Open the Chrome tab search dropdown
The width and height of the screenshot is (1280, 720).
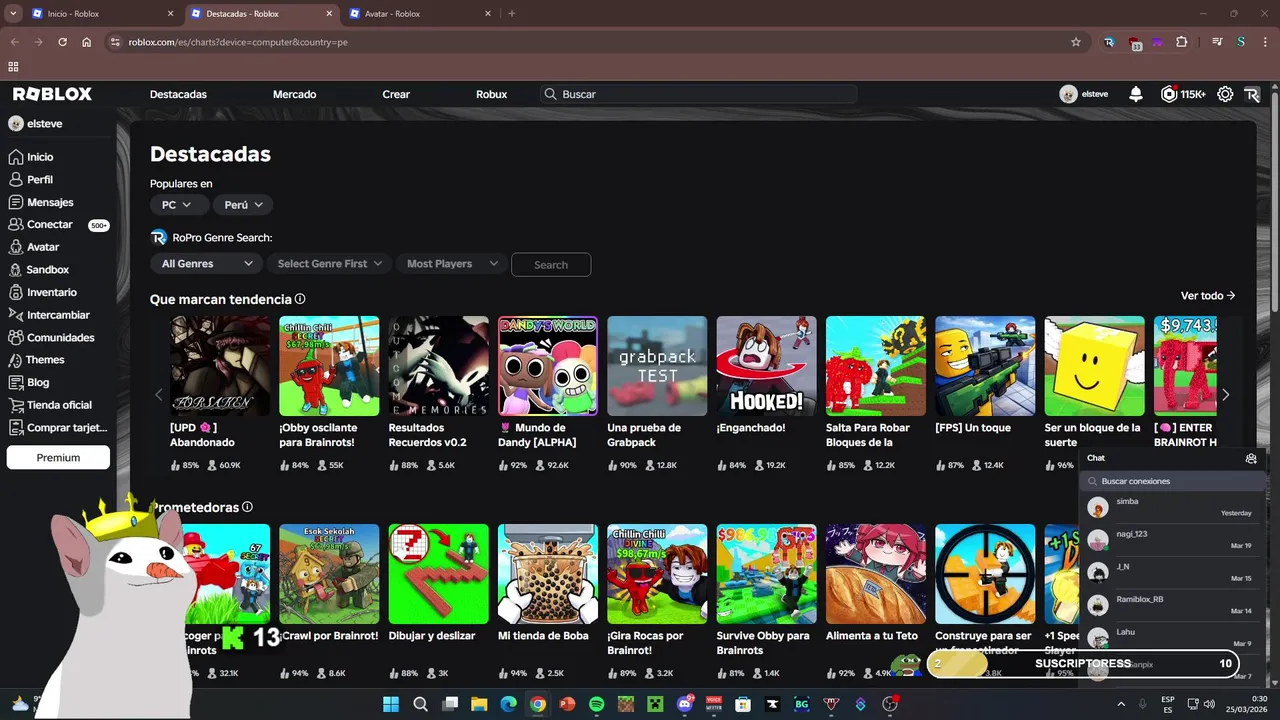click(13, 14)
